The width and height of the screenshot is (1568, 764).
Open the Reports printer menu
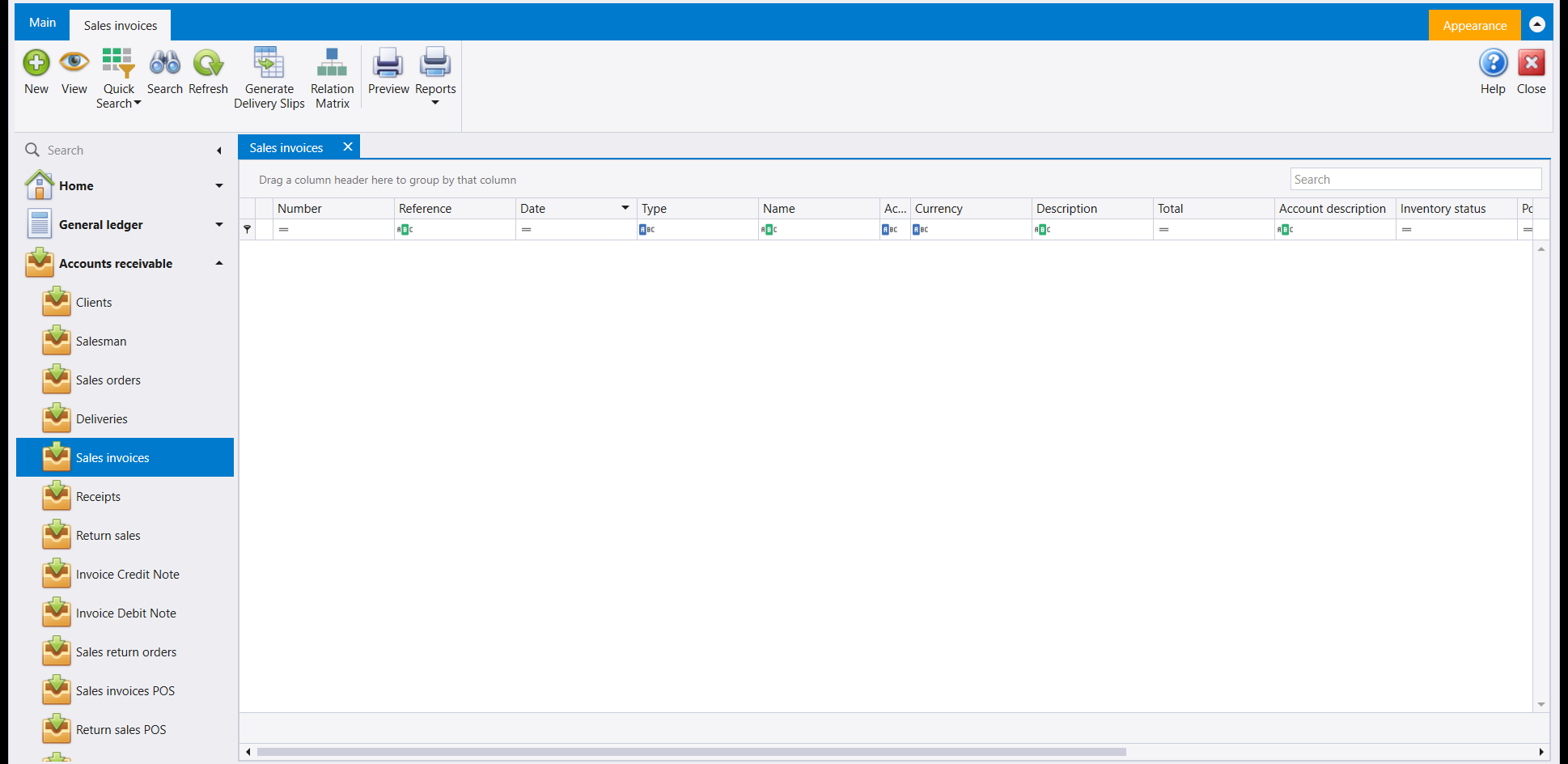(435, 77)
